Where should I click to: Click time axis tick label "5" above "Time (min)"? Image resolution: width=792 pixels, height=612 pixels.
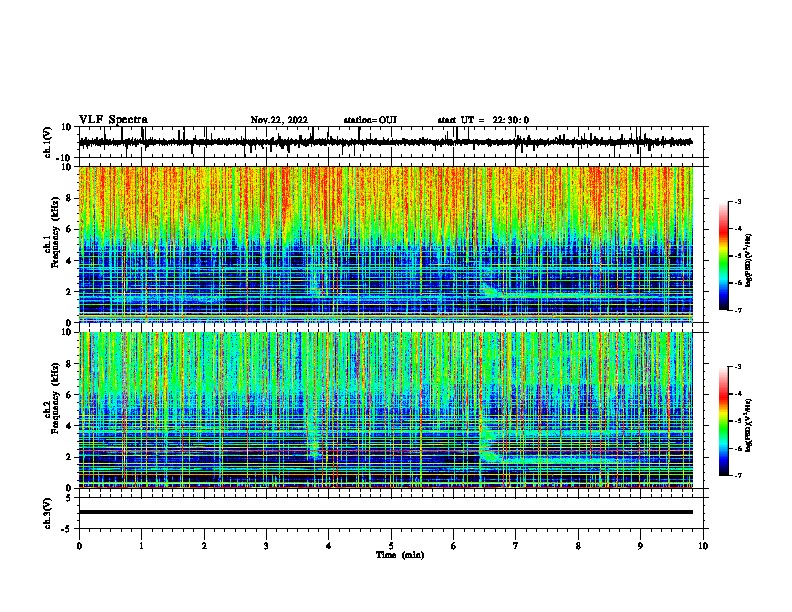pos(391,546)
